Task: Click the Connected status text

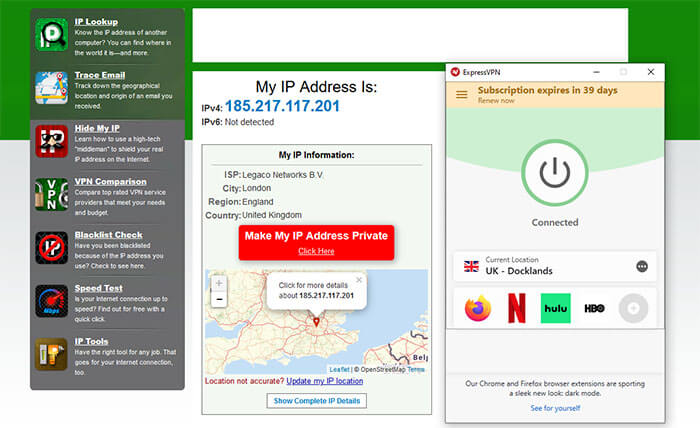Action: pyautogui.click(x=555, y=222)
